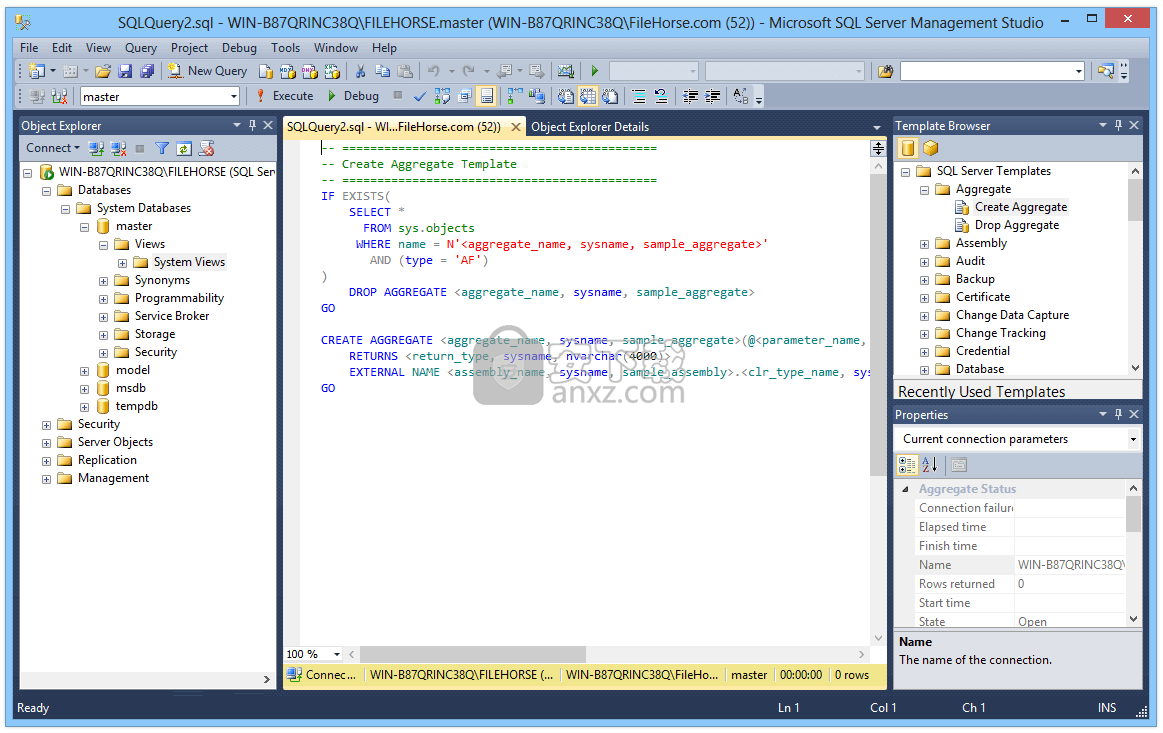Select the Drop Aggregate template
The height and width of the screenshot is (733, 1163).
pos(1016,226)
